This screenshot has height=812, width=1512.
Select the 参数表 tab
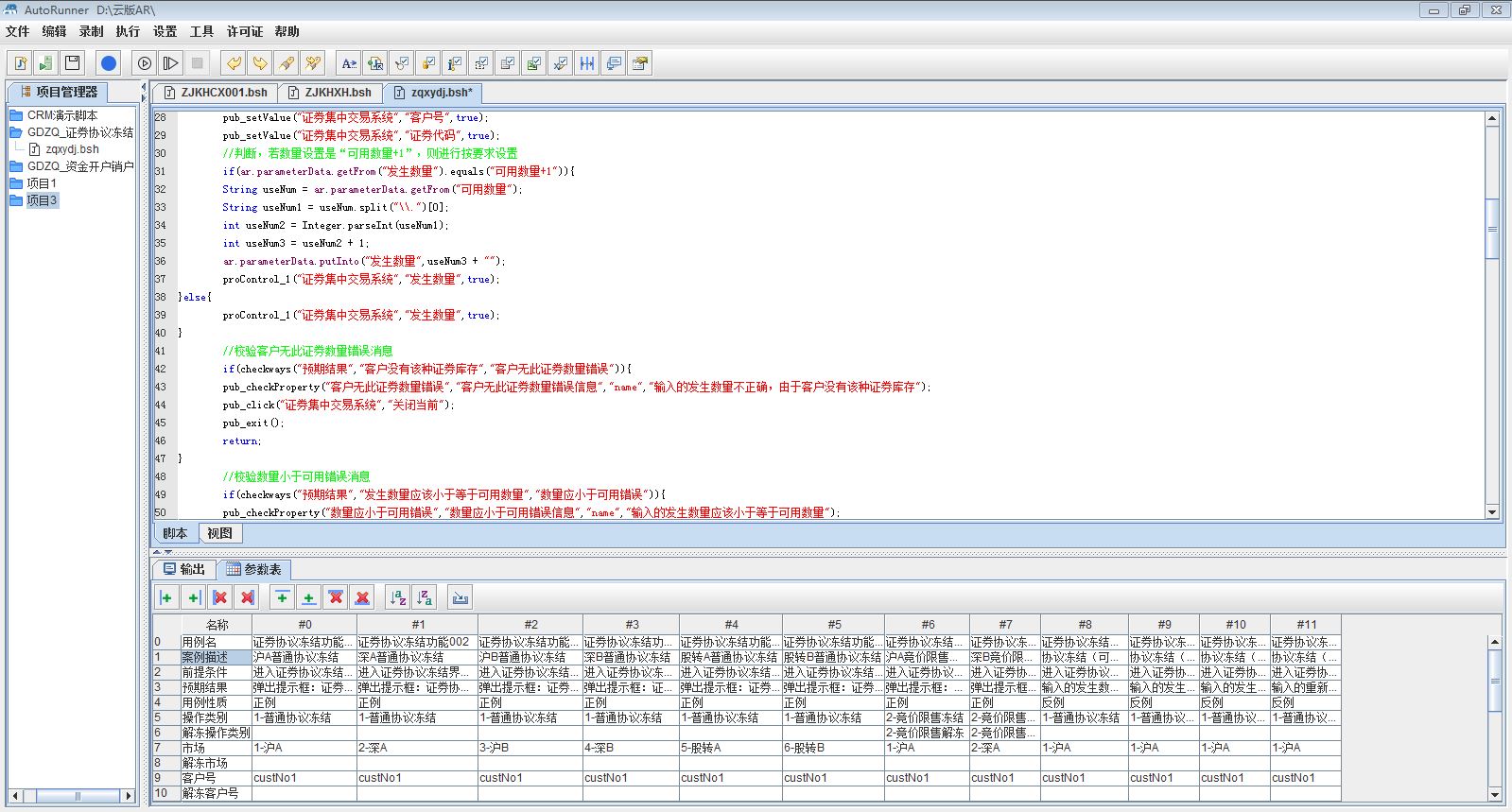click(x=253, y=569)
